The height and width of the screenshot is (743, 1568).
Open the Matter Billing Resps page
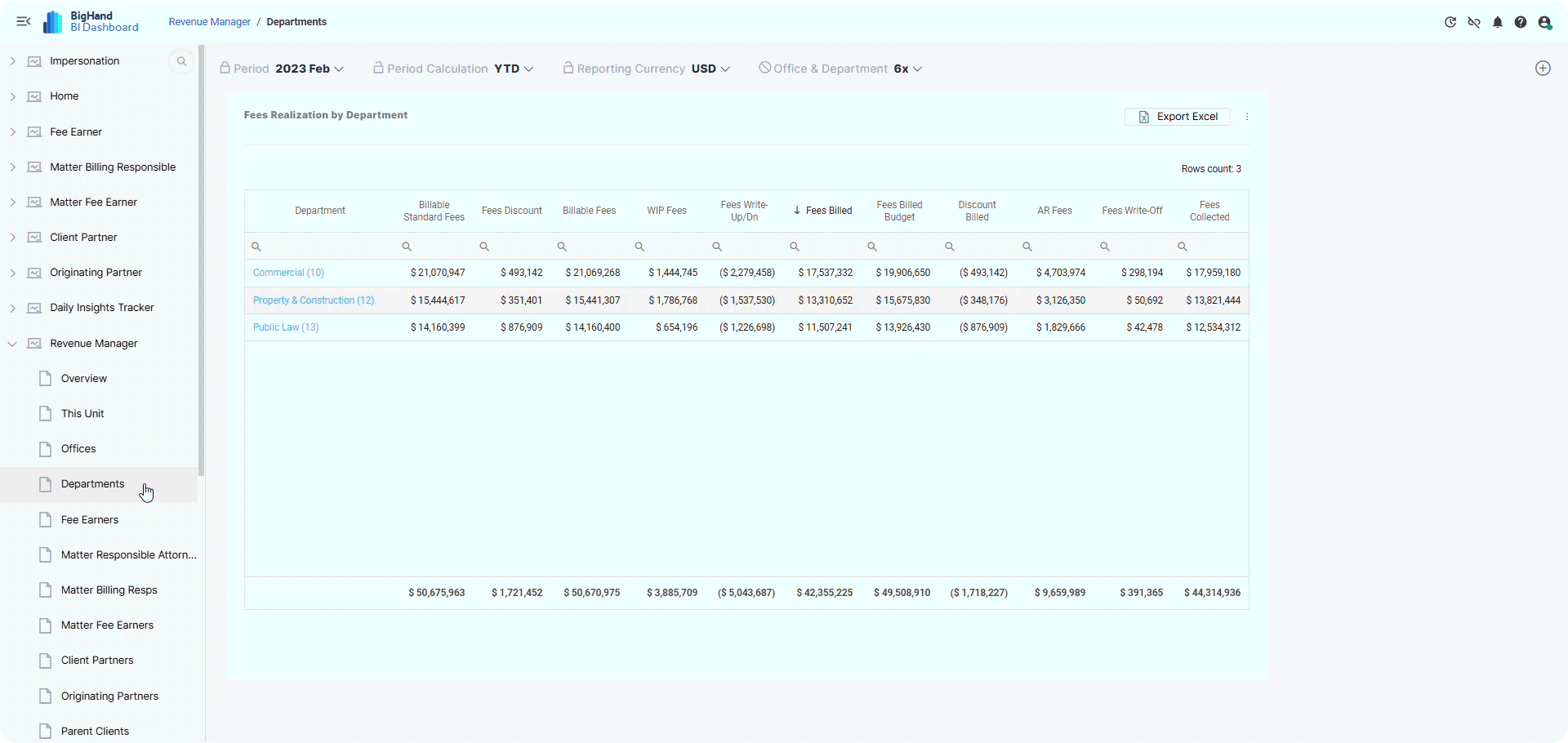[109, 590]
